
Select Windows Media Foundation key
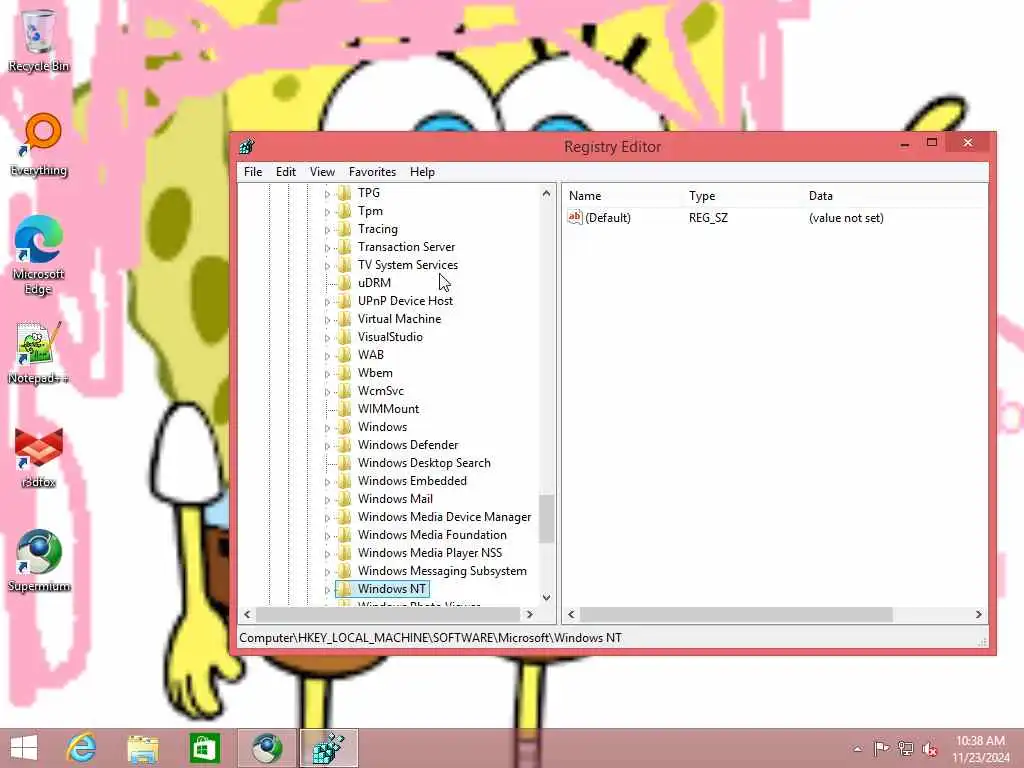(x=432, y=535)
